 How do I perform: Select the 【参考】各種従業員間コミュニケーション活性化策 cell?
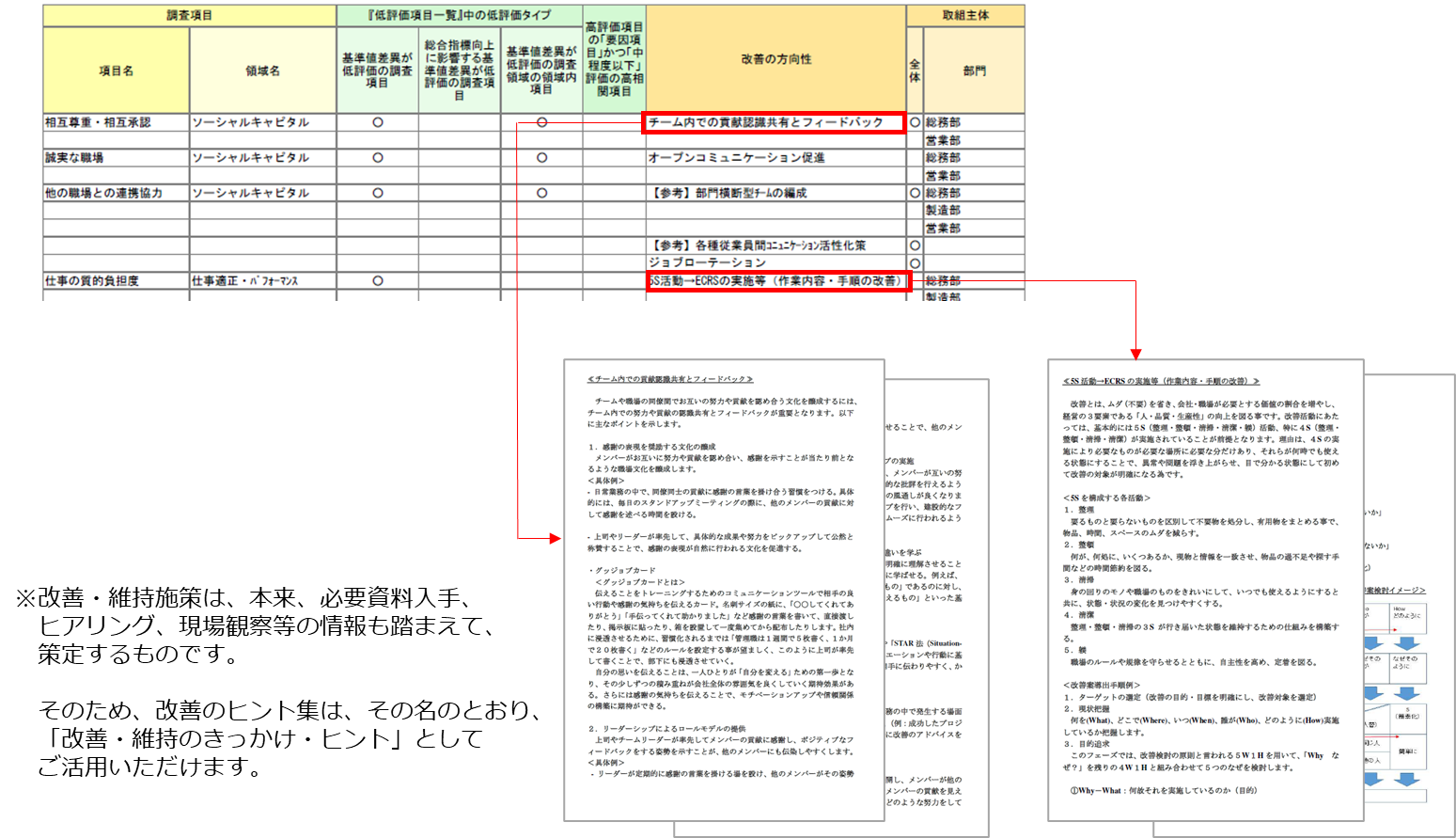(775, 245)
